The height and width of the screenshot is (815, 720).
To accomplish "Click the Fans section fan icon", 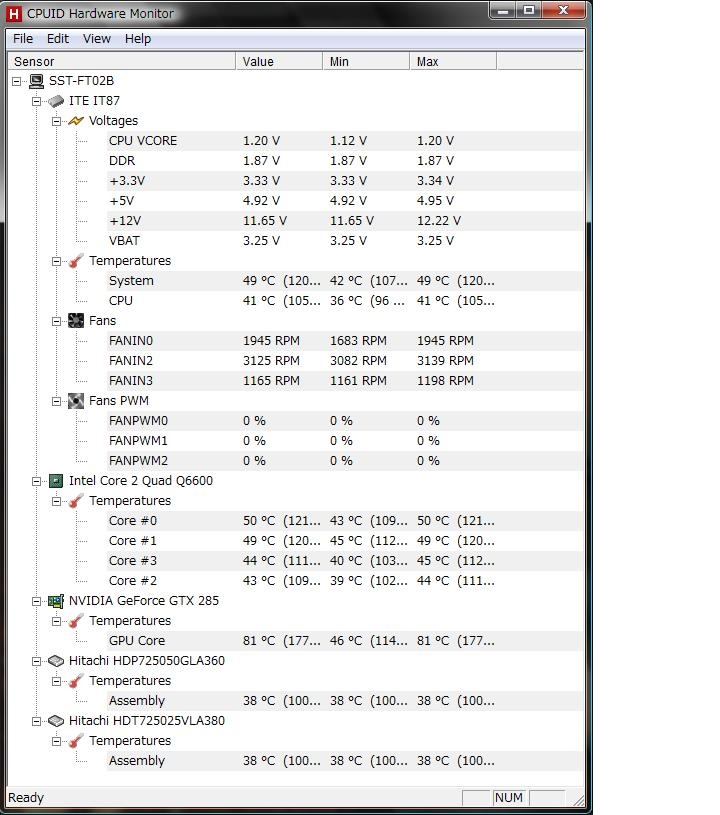I will pyautogui.click(x=76, y=321).
